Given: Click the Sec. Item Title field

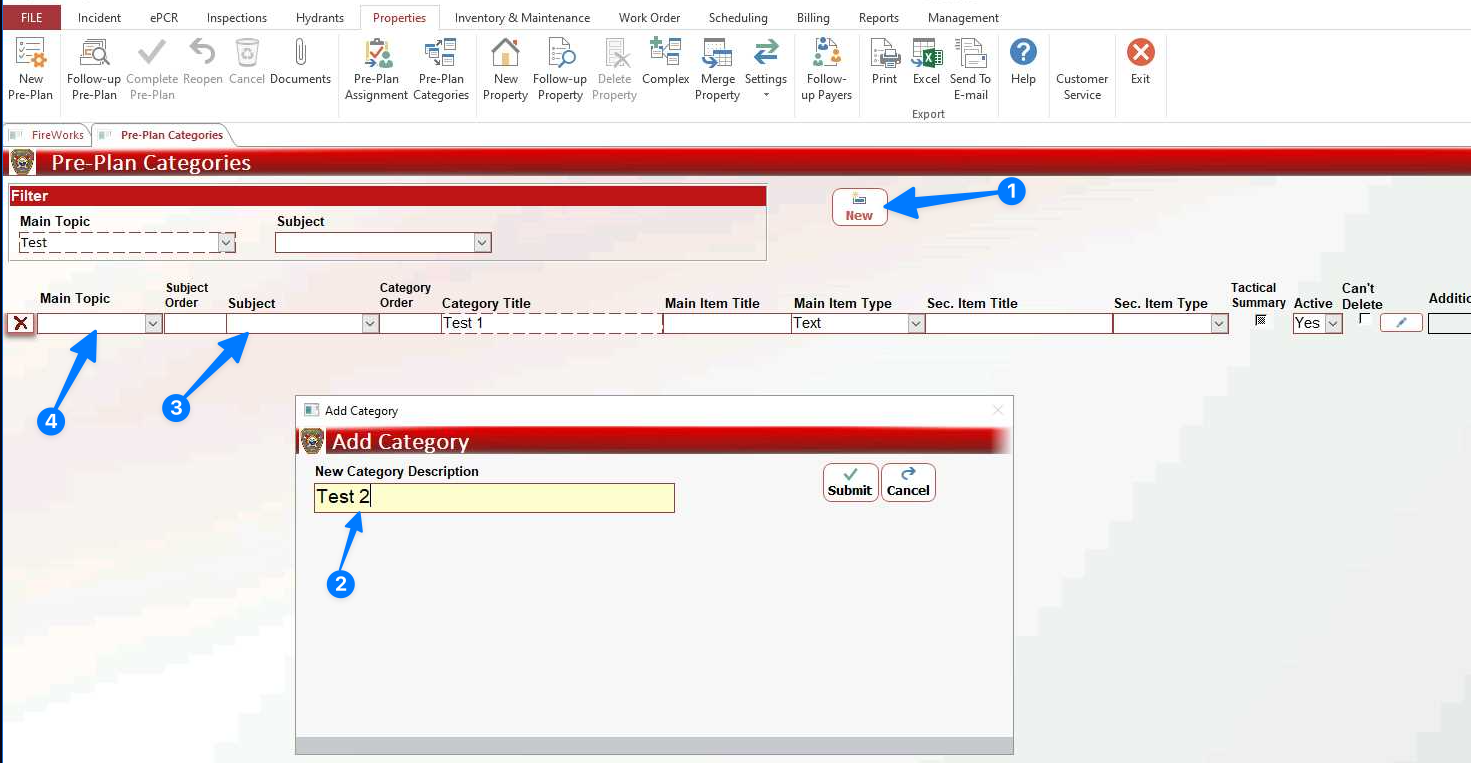Looking at the screenshot, I should pos(1018,323).
